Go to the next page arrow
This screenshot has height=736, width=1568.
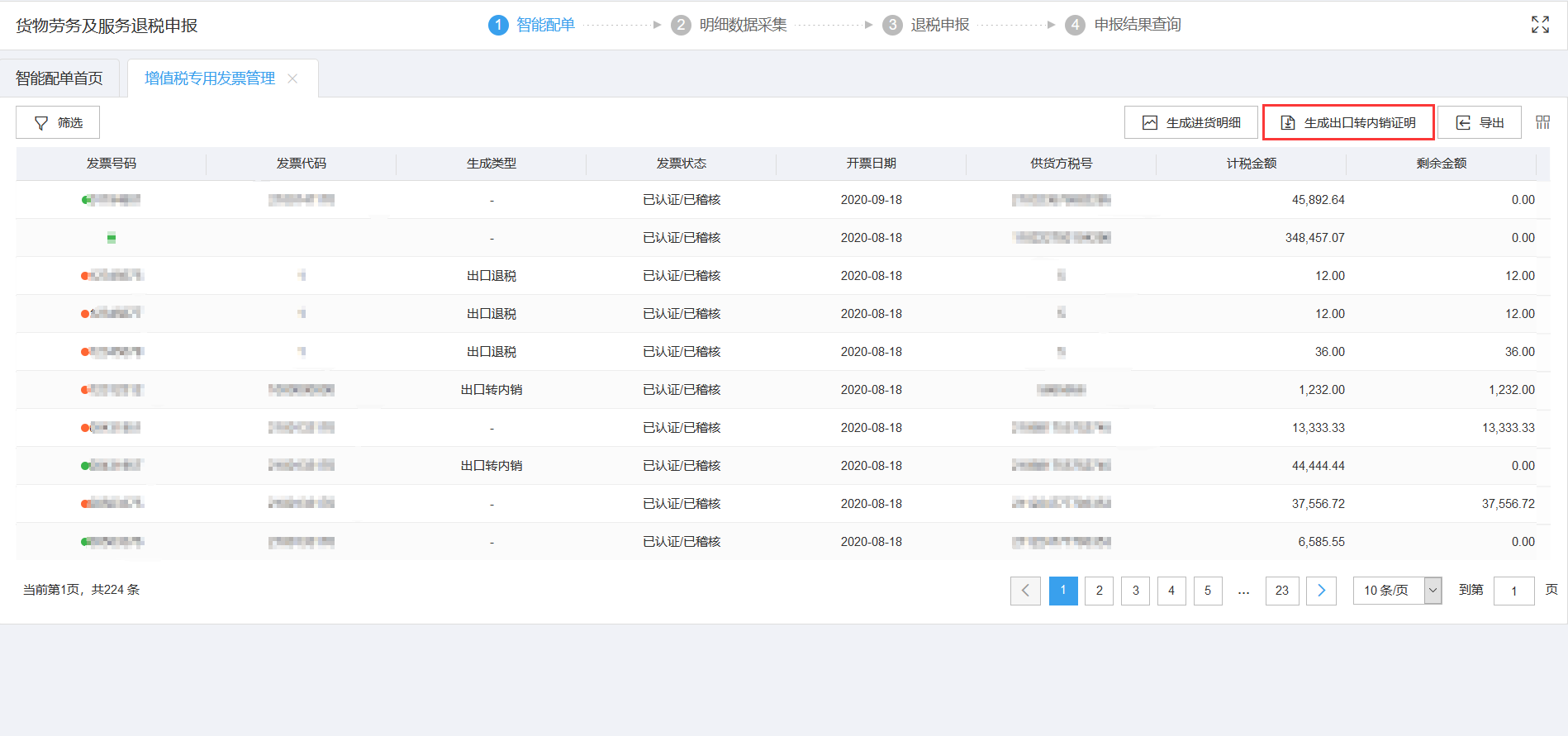click(x=1321, y=591)
